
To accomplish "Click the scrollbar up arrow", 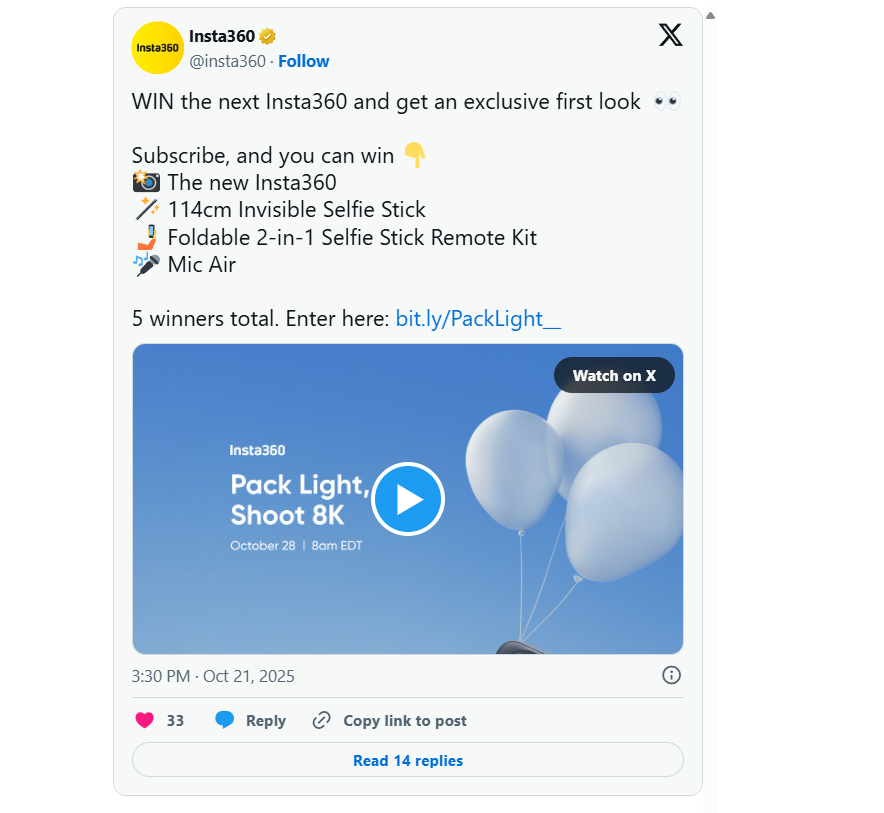I will click(711, 16).
